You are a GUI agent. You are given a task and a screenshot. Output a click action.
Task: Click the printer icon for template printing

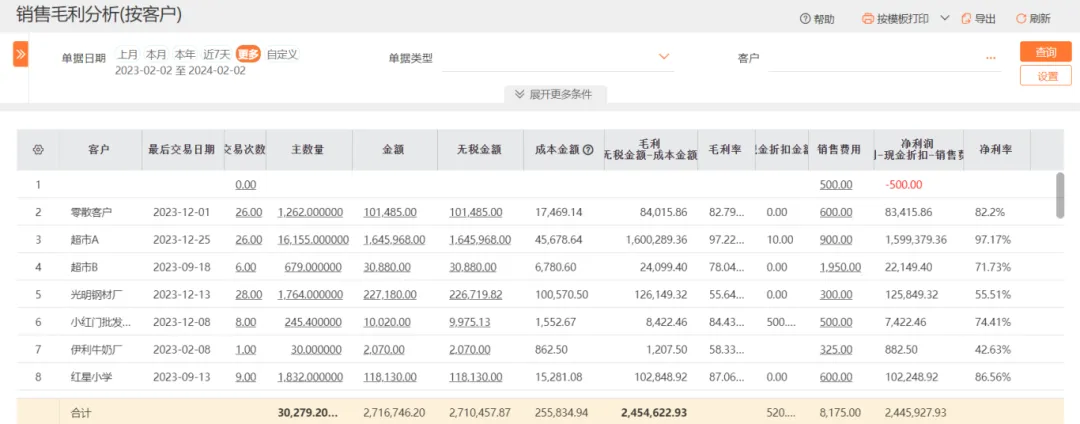(868, 19)
